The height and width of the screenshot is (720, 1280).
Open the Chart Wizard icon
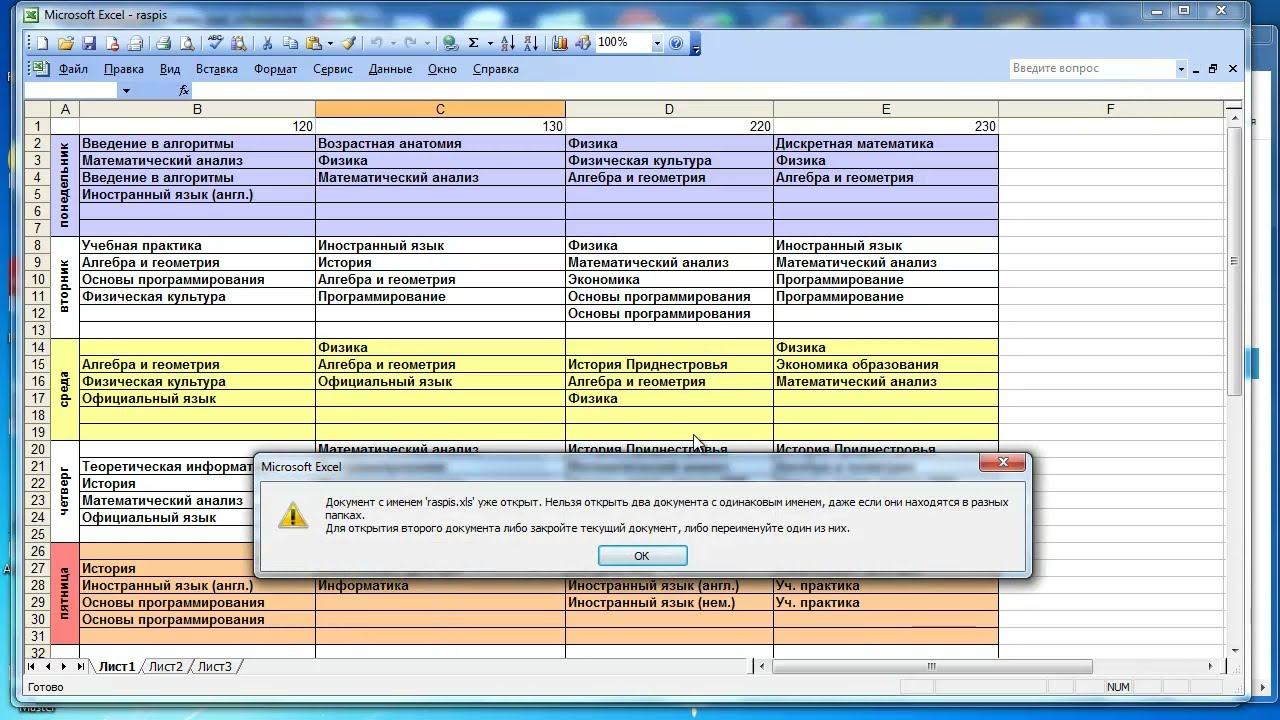click(x=560, y=43)
